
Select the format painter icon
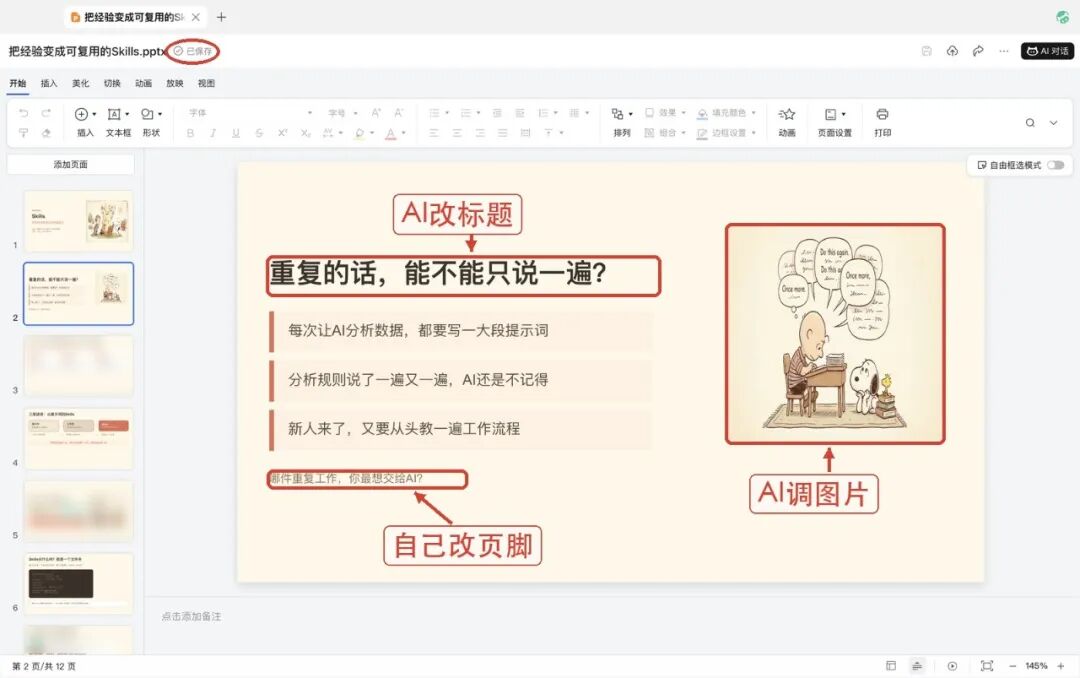tap(23, 133)
